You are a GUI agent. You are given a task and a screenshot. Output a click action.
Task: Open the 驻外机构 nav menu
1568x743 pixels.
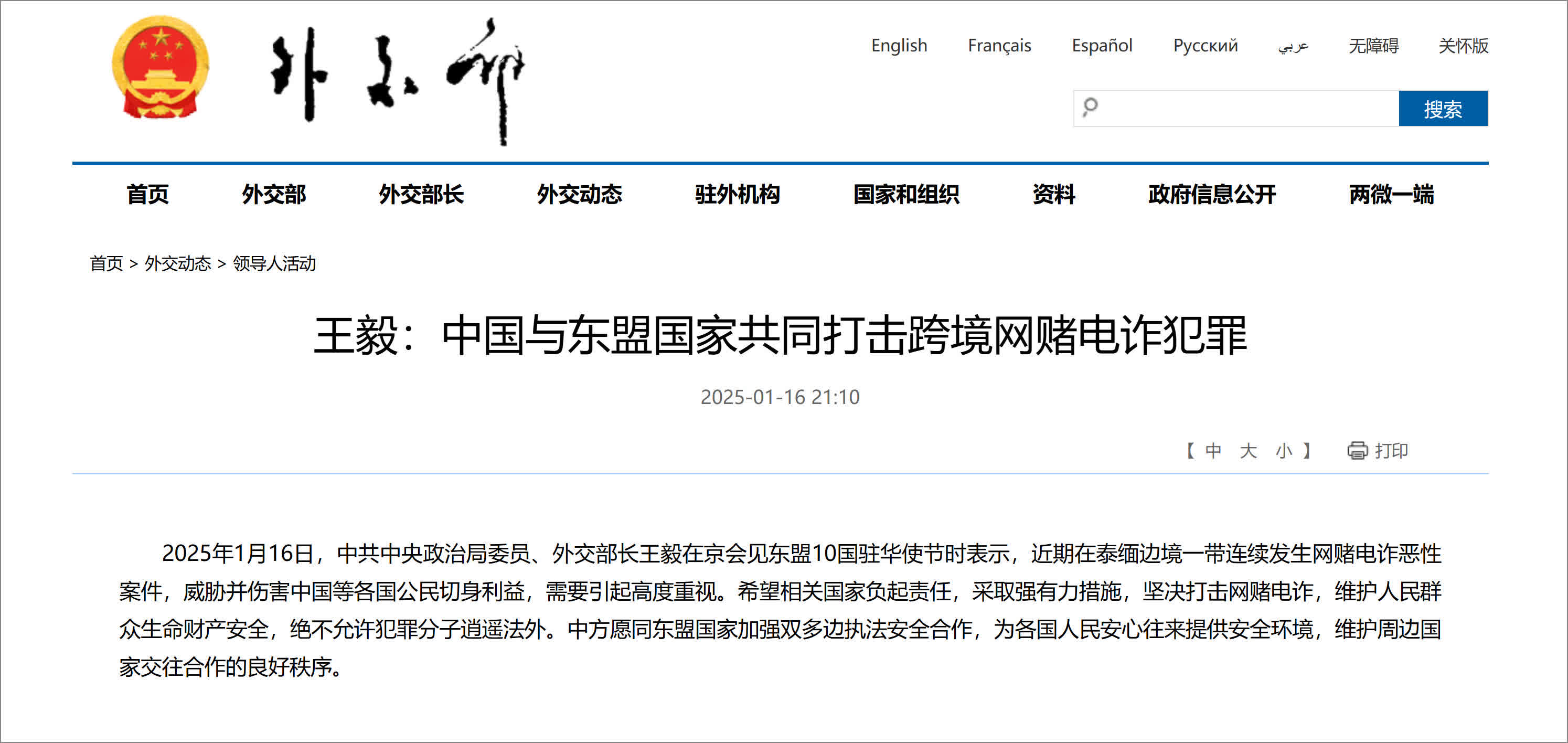pos(737,194)
